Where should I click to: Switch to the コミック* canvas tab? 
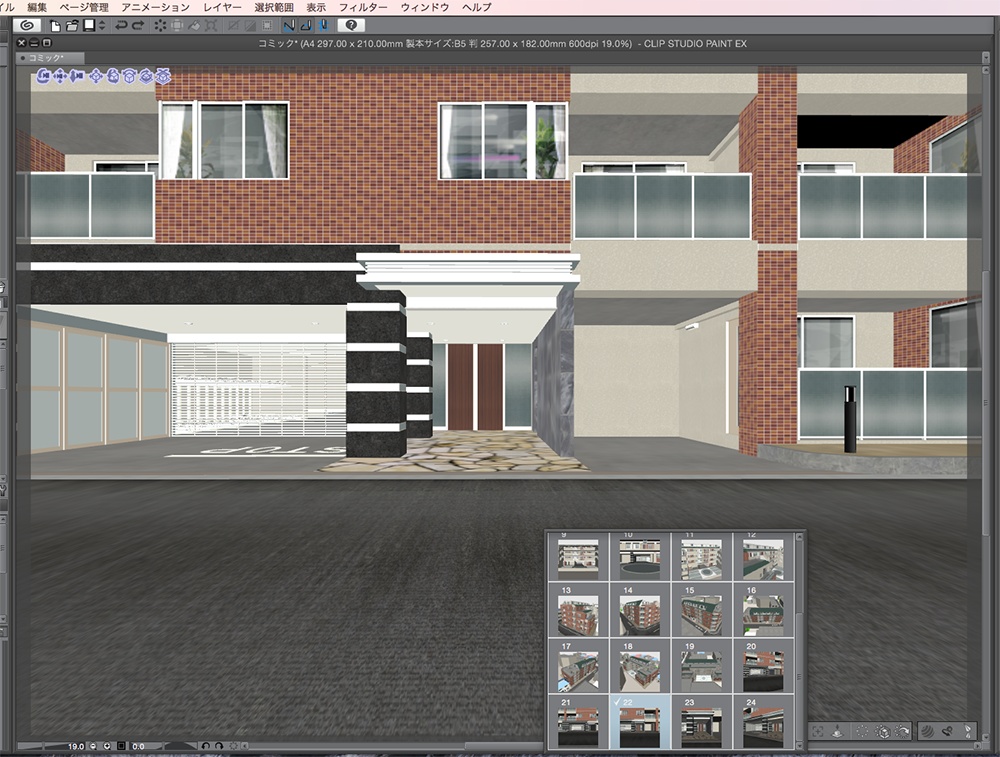[x=50, y=58]
